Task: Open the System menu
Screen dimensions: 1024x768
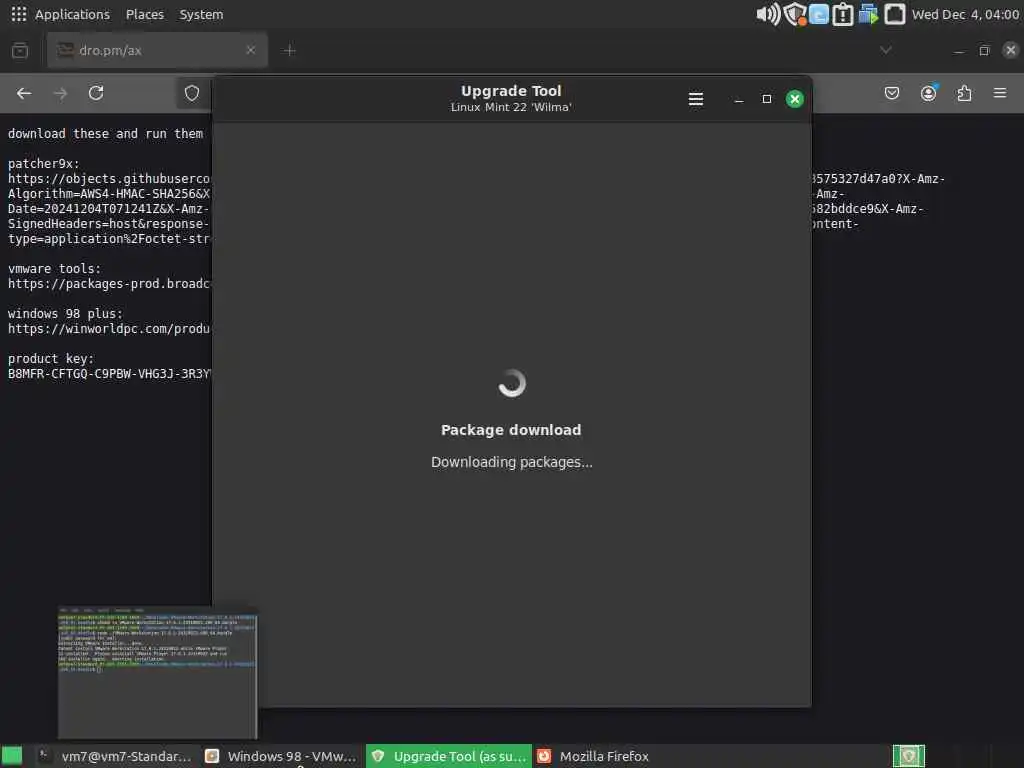Action: point(201,14)
